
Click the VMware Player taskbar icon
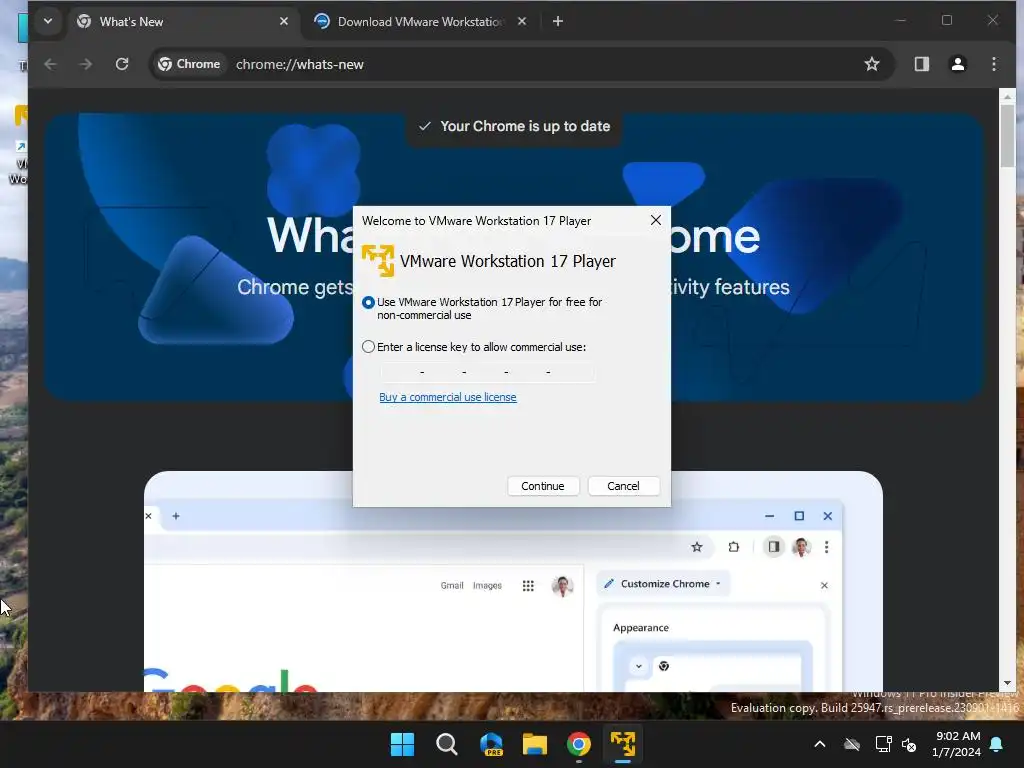click(622, 744)
